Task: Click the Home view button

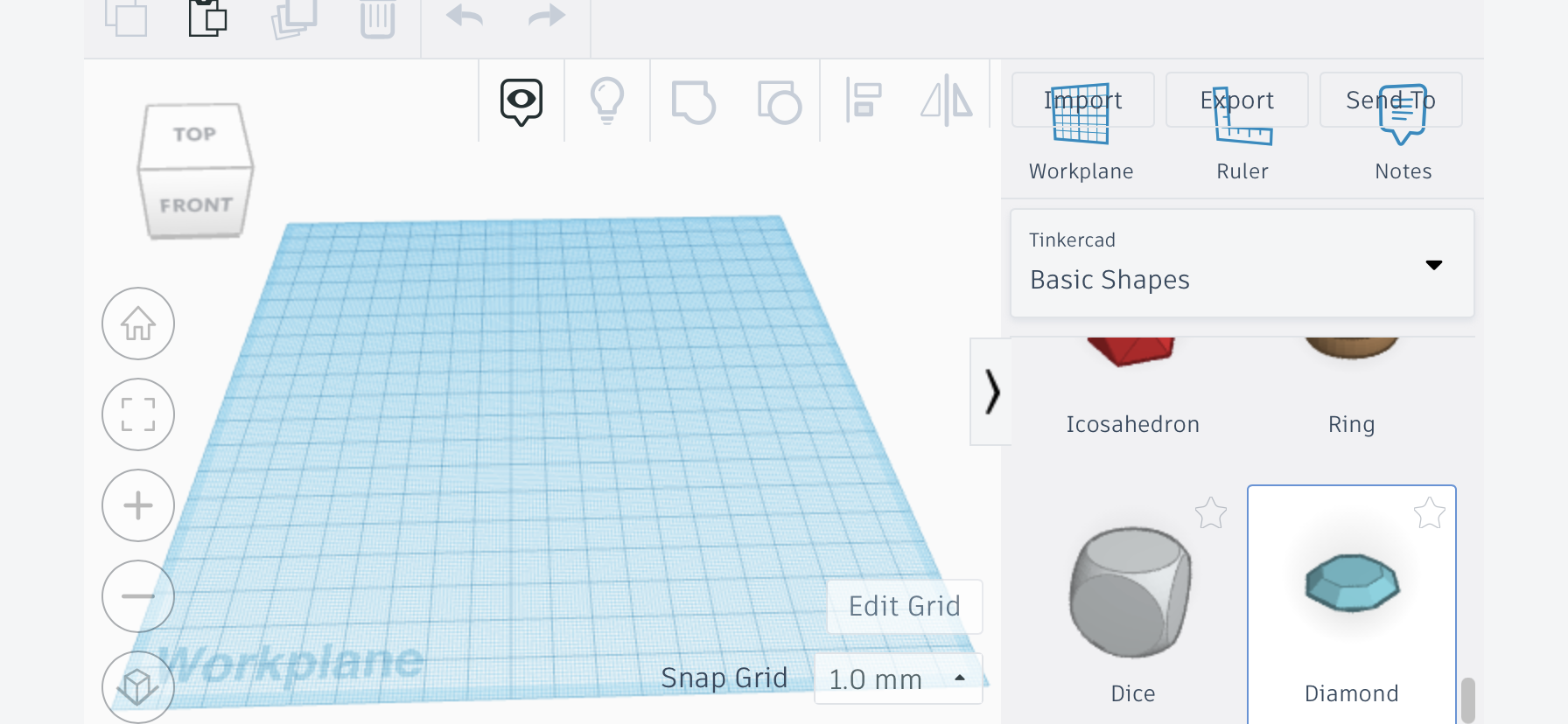Action: point(138,324)
